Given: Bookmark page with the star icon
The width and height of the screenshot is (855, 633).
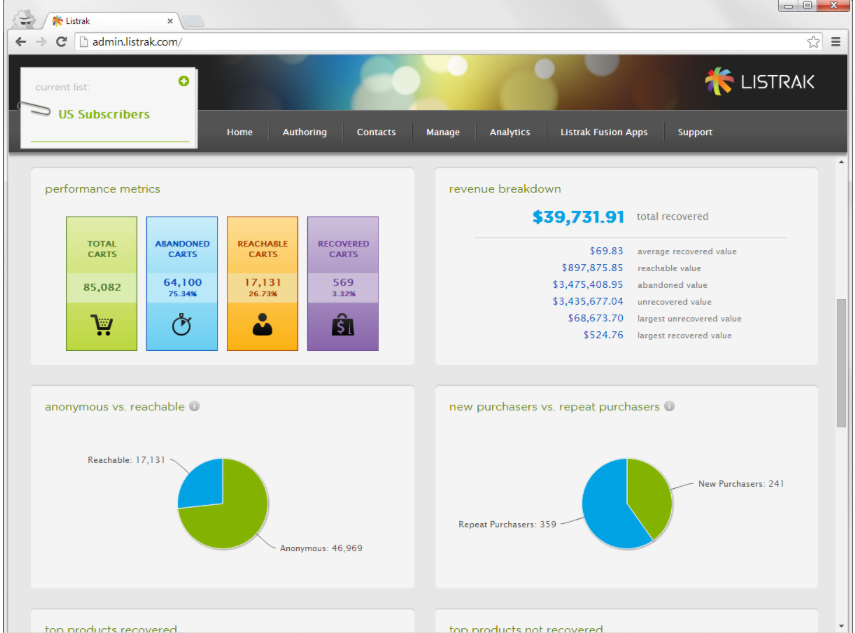Looking at the screenshot, I should click(x=813, y=42).
